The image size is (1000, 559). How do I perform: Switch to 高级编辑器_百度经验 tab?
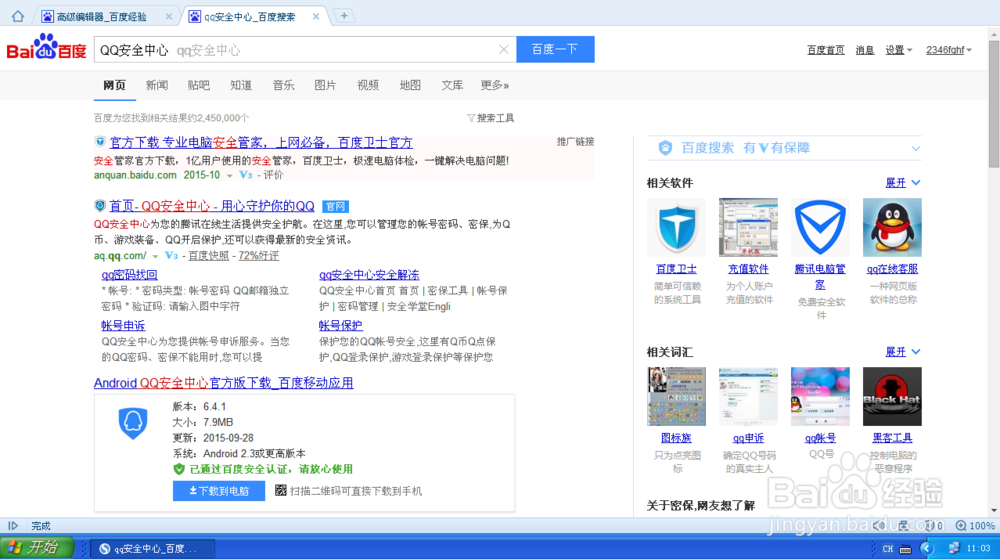(102, 17)
